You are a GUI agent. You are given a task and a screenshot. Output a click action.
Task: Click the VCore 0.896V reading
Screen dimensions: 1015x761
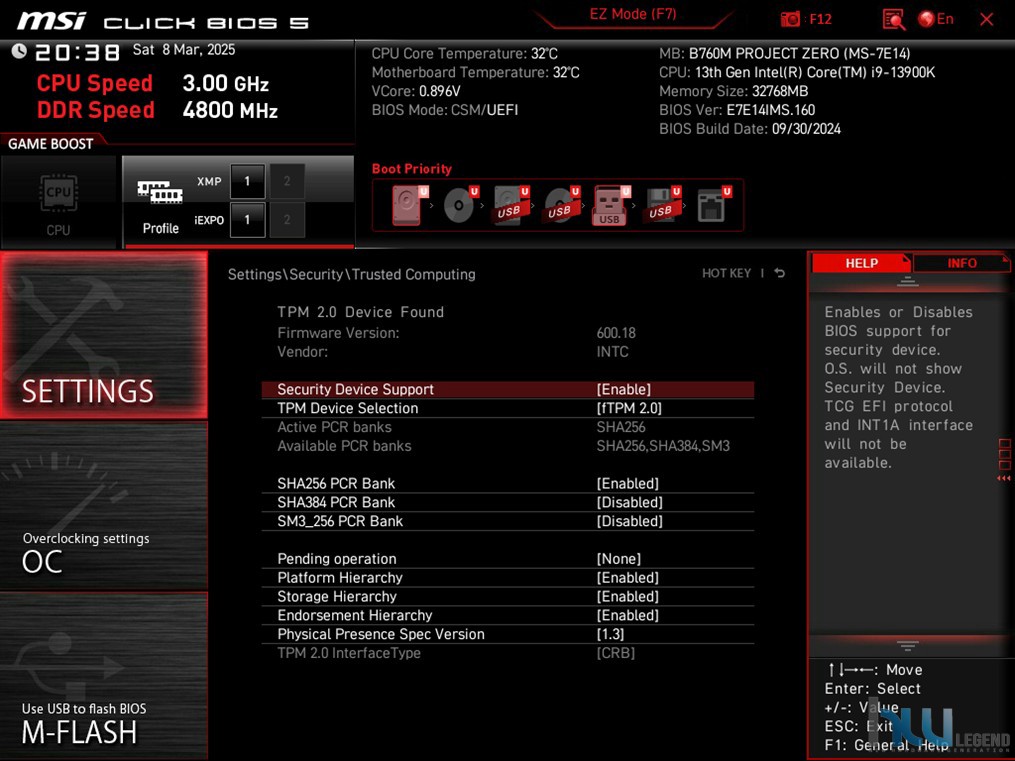pos(416,91)
